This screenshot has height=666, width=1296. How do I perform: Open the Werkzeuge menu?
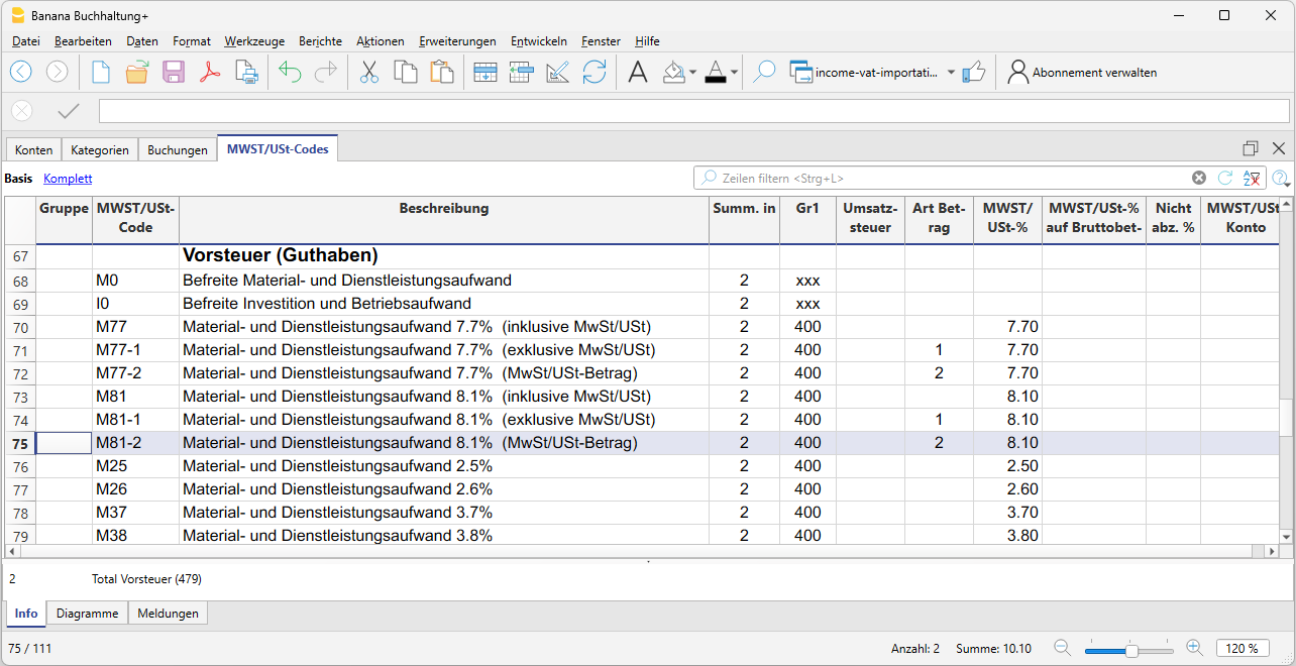tap(254, 41)
